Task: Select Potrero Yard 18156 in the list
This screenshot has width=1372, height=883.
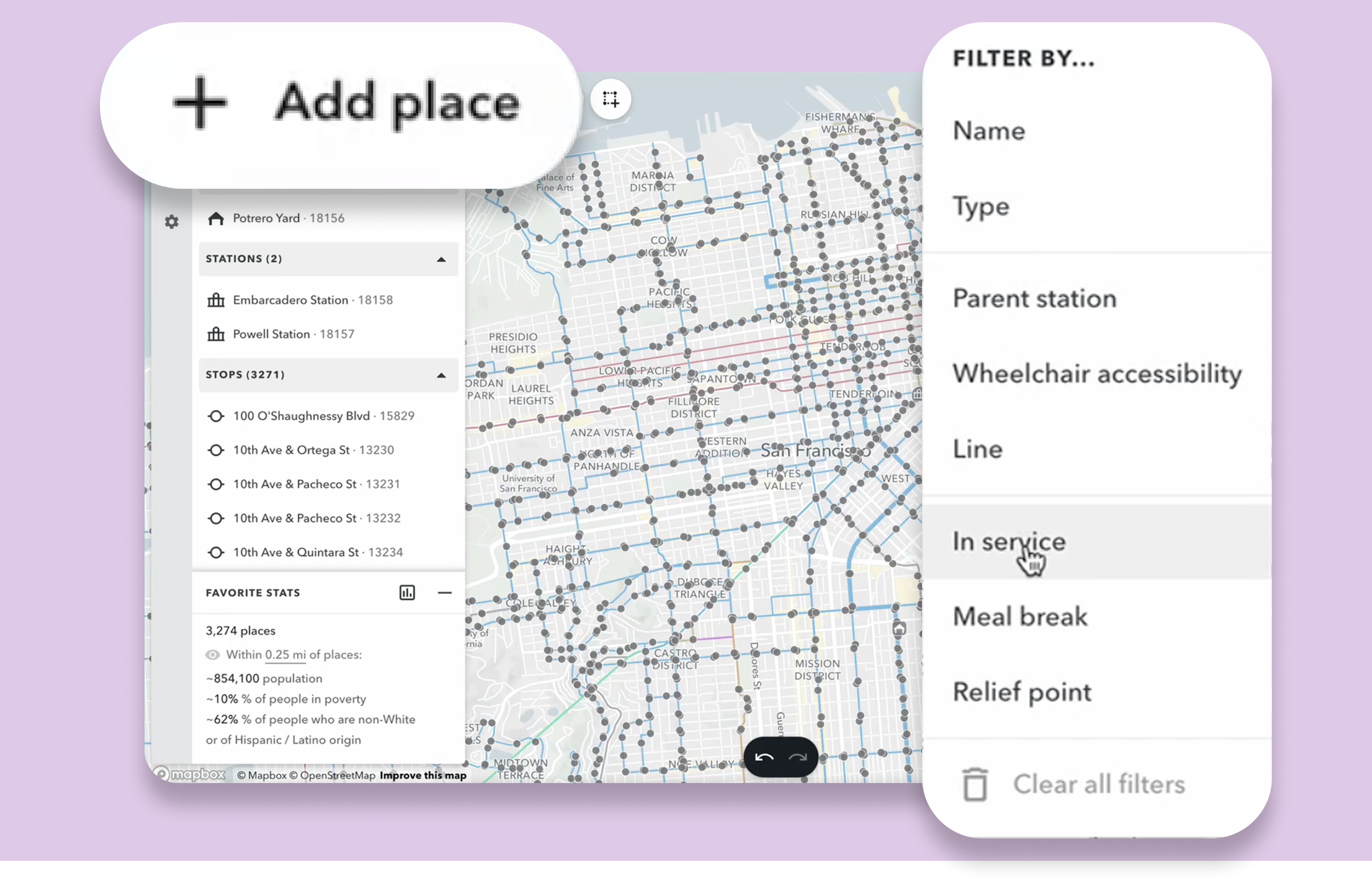Action: 328,218
